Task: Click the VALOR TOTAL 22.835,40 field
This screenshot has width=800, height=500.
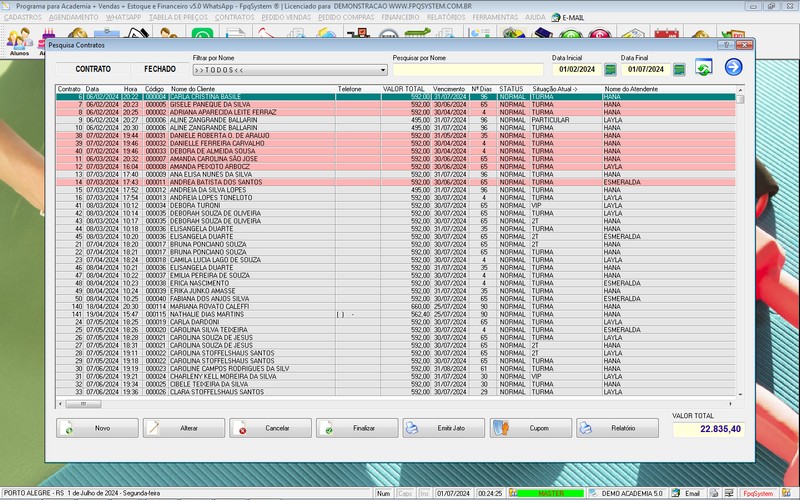Action: (709, 429)
